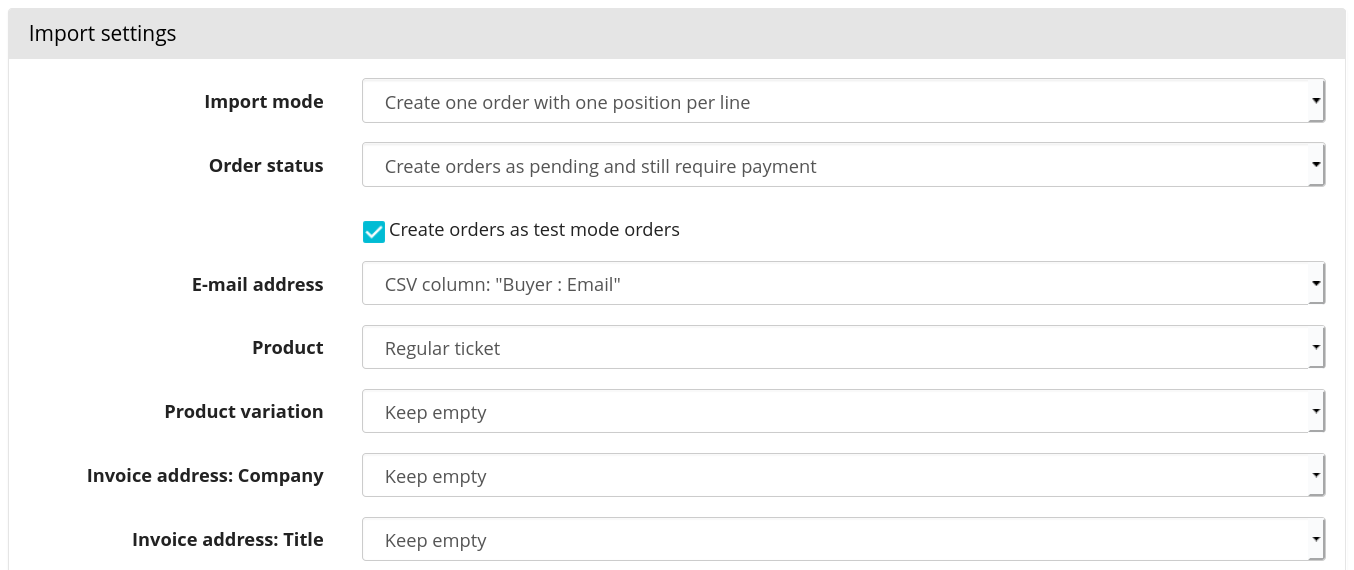Click the arrow on Import mode select
The image size is (1354, 570).
(1316, 102)
